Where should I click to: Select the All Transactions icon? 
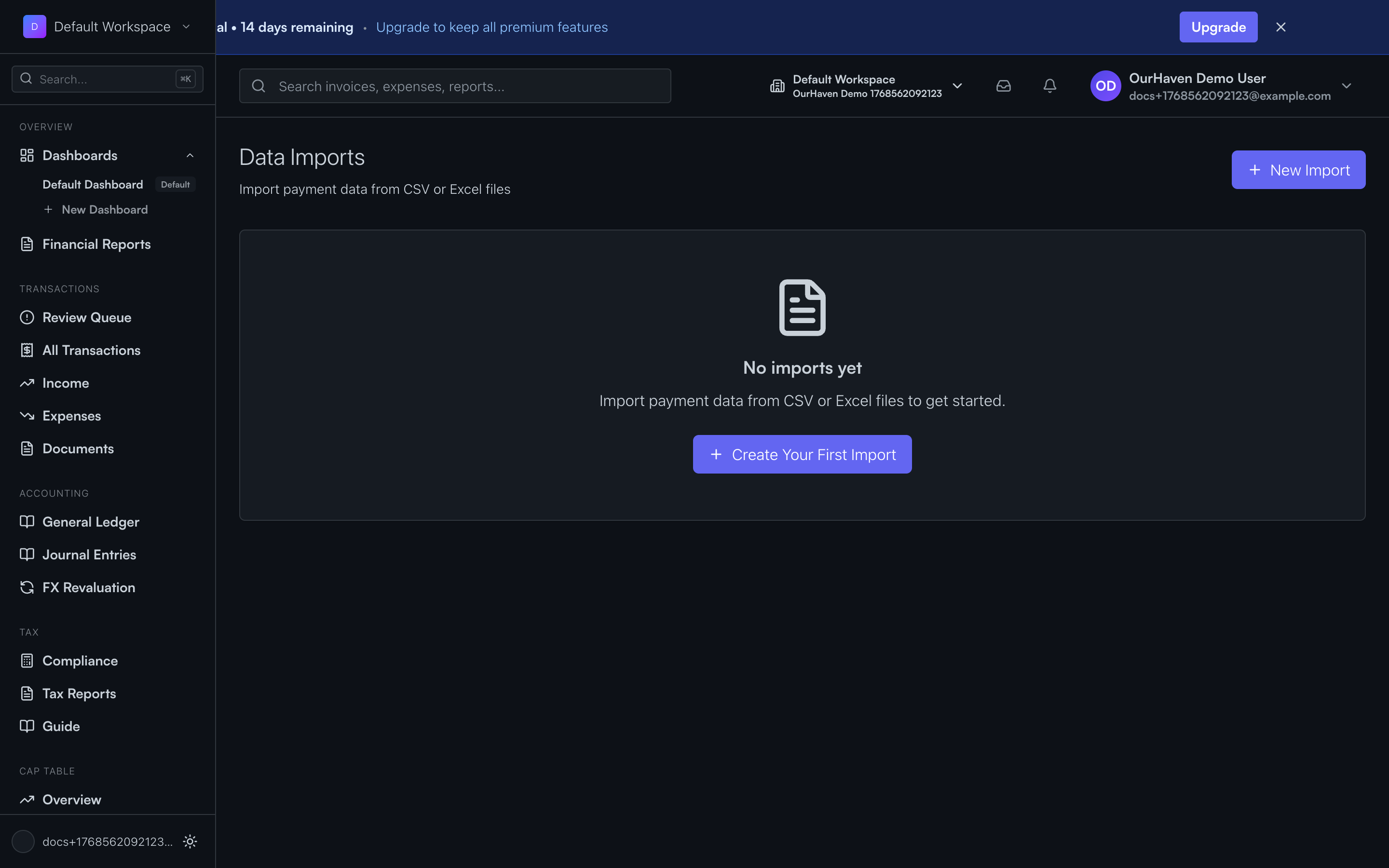tap(27, 350)
